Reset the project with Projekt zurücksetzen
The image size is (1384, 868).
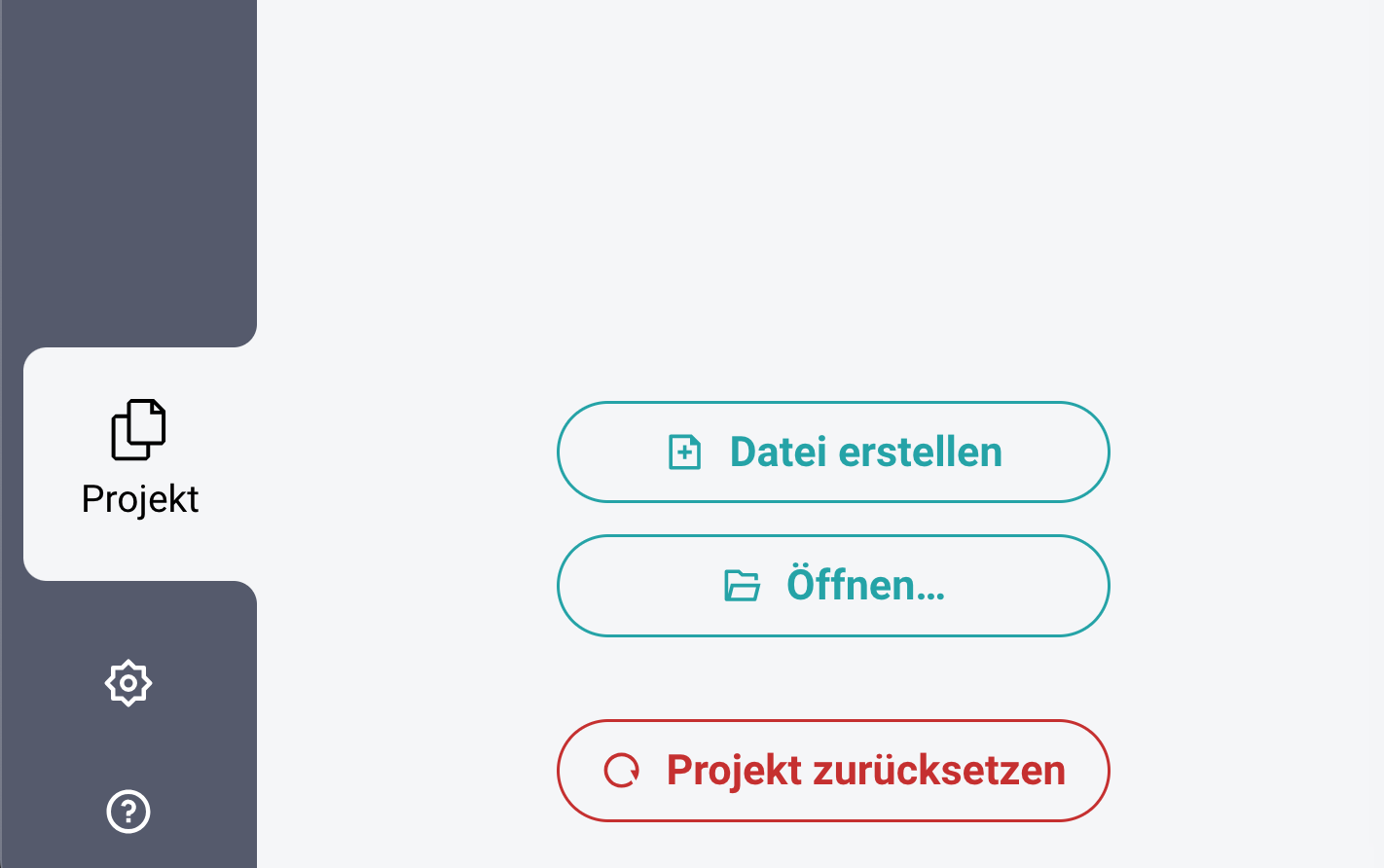833,771
